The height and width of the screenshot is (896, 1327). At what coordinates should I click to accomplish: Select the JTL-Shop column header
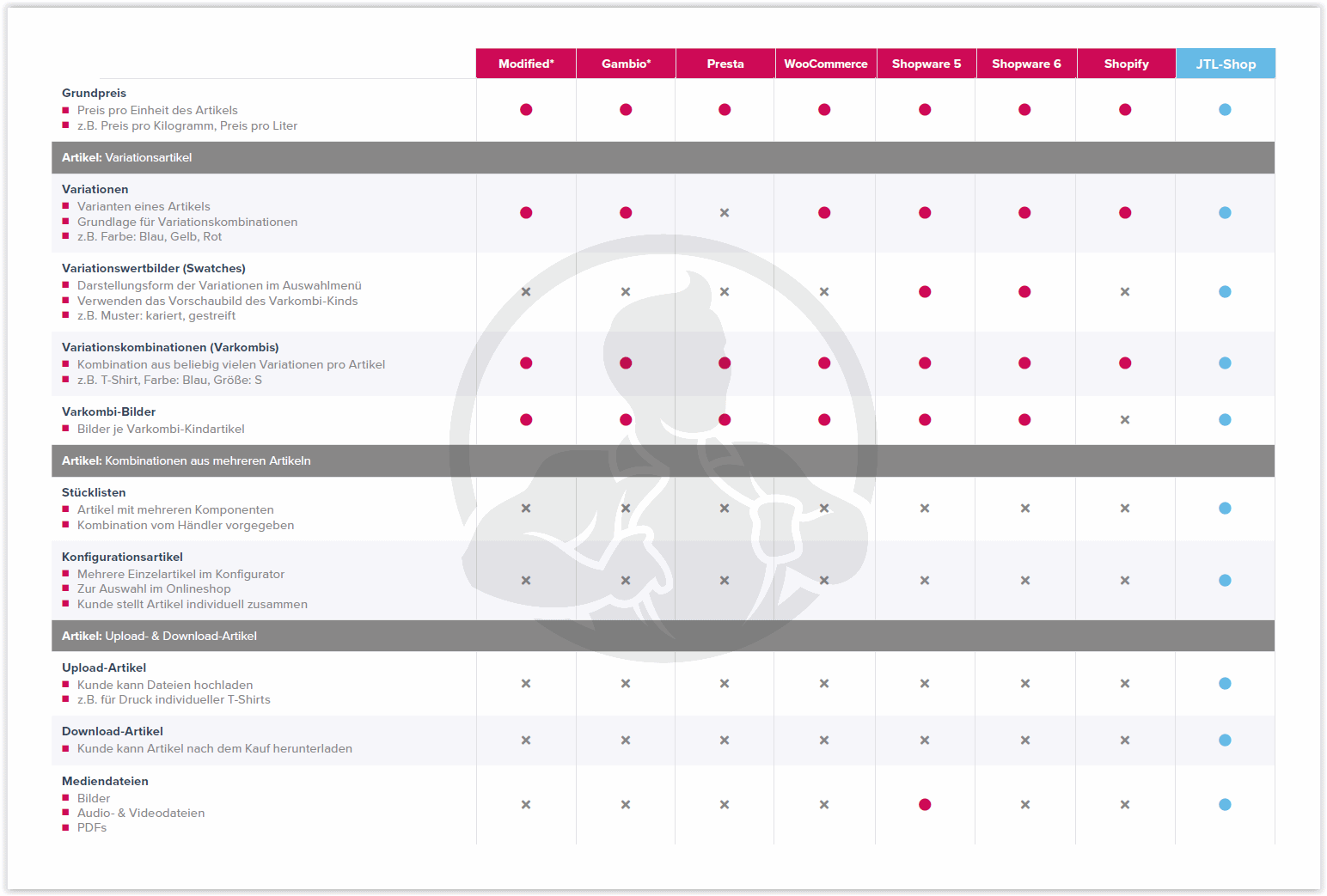coord(1226,64)
